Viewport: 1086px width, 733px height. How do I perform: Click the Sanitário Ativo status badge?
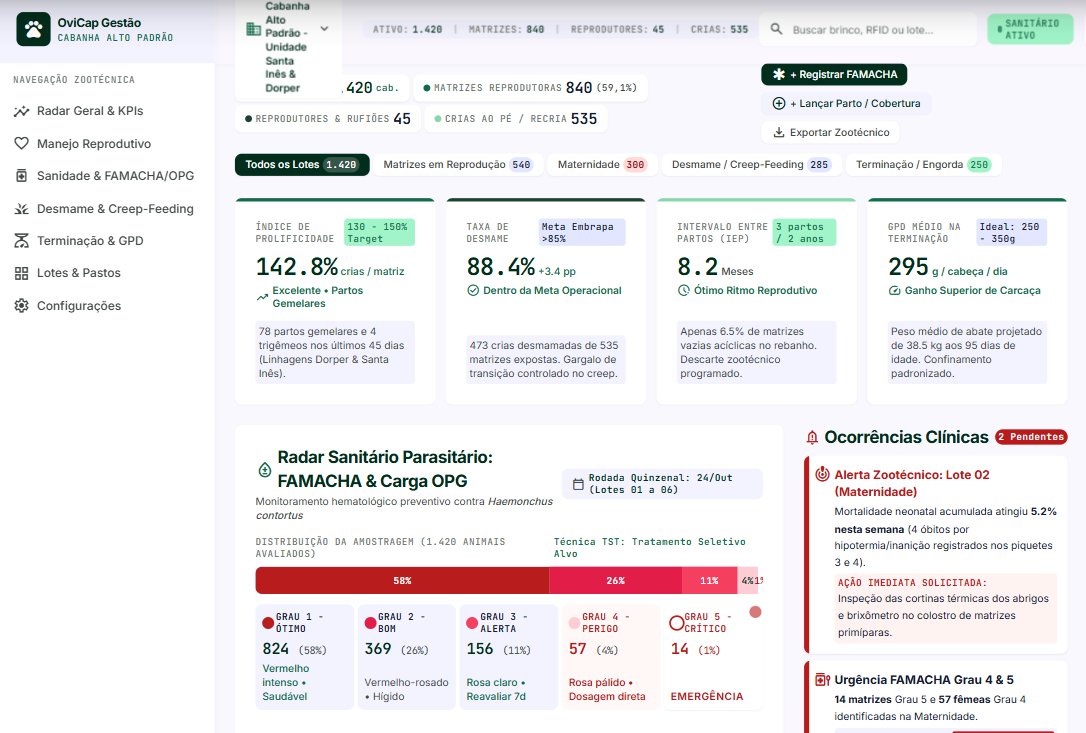[x=1031, y=29]
